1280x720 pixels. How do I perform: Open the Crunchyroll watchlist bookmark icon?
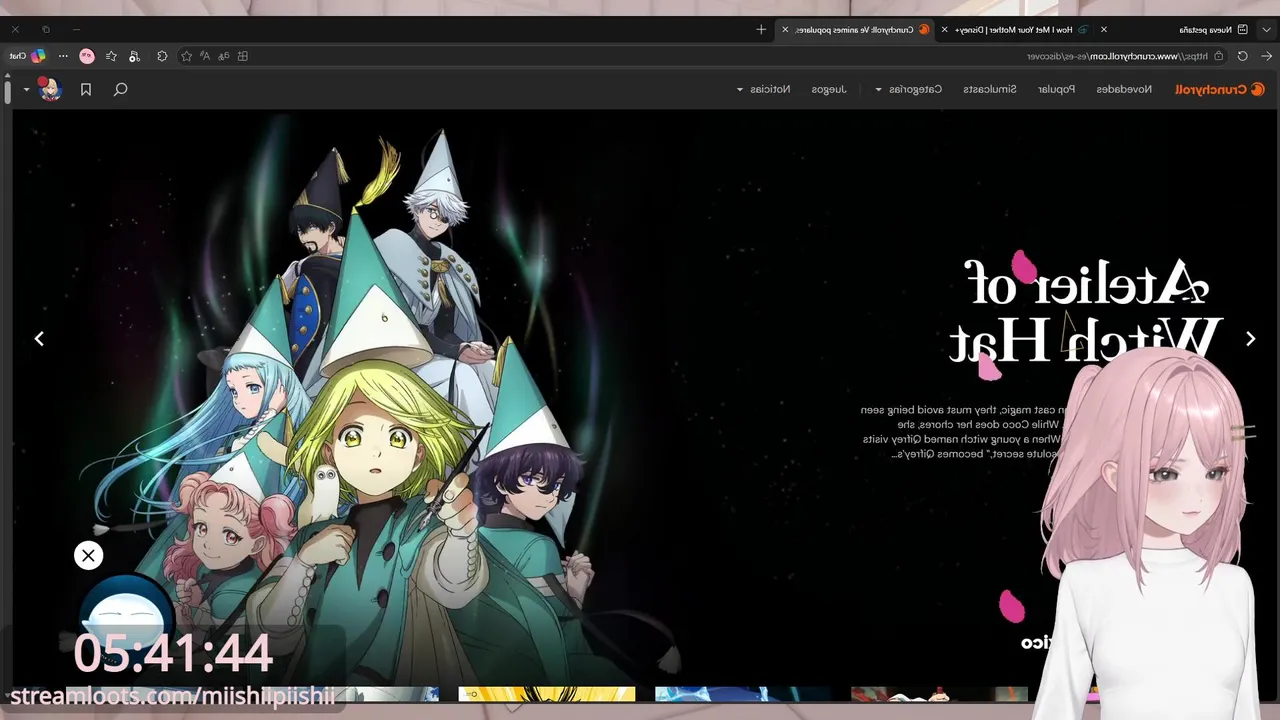(x=86, y=89)
